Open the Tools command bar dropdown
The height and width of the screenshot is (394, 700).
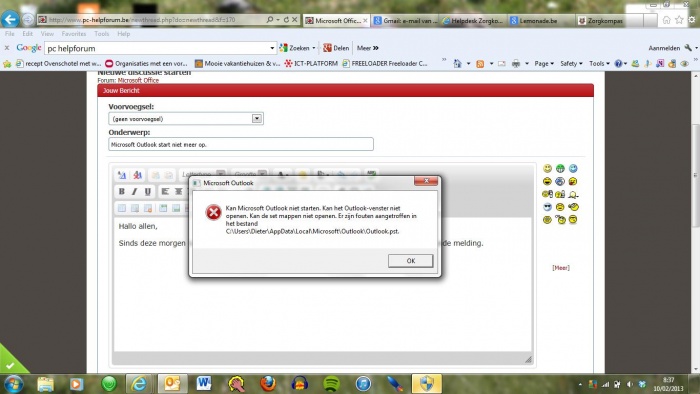(x=599, y=64)
